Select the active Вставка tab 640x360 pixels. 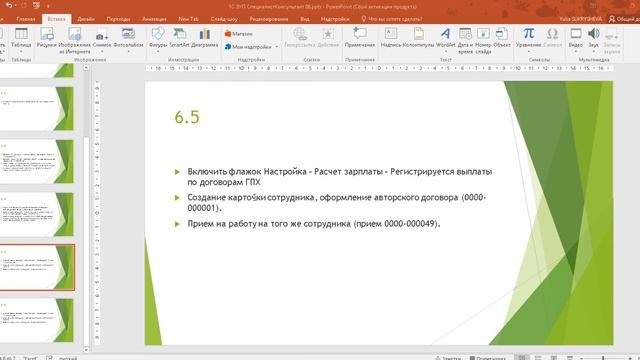(56, 19)
